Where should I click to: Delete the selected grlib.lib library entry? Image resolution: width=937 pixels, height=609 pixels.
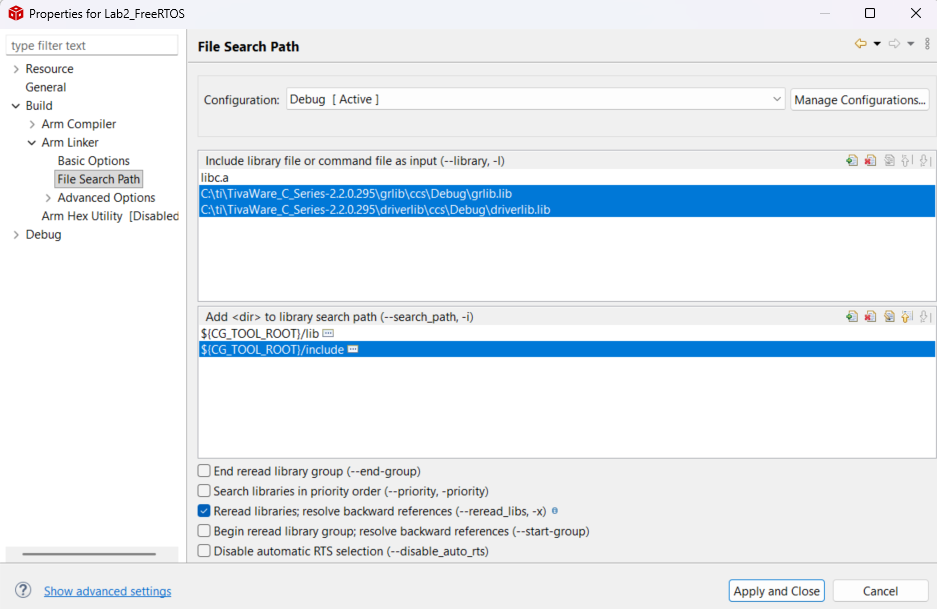[x=871, y=161]
